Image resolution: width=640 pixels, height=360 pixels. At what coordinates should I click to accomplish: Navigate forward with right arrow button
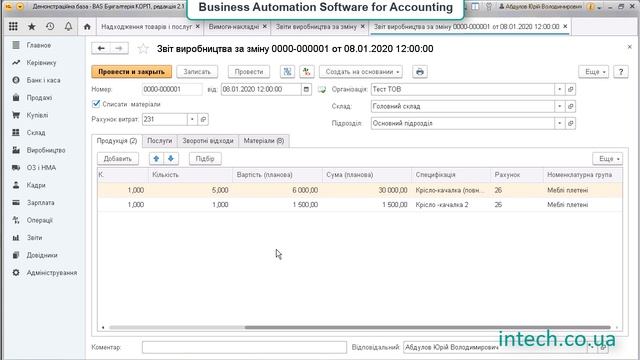point(119,49)
